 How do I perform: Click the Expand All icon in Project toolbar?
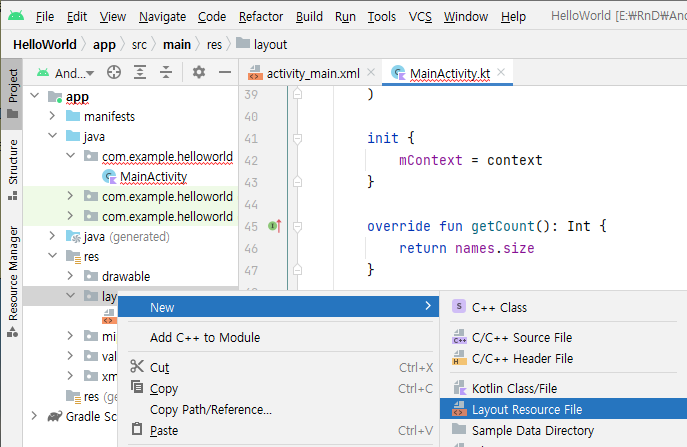tap(140, 72)
